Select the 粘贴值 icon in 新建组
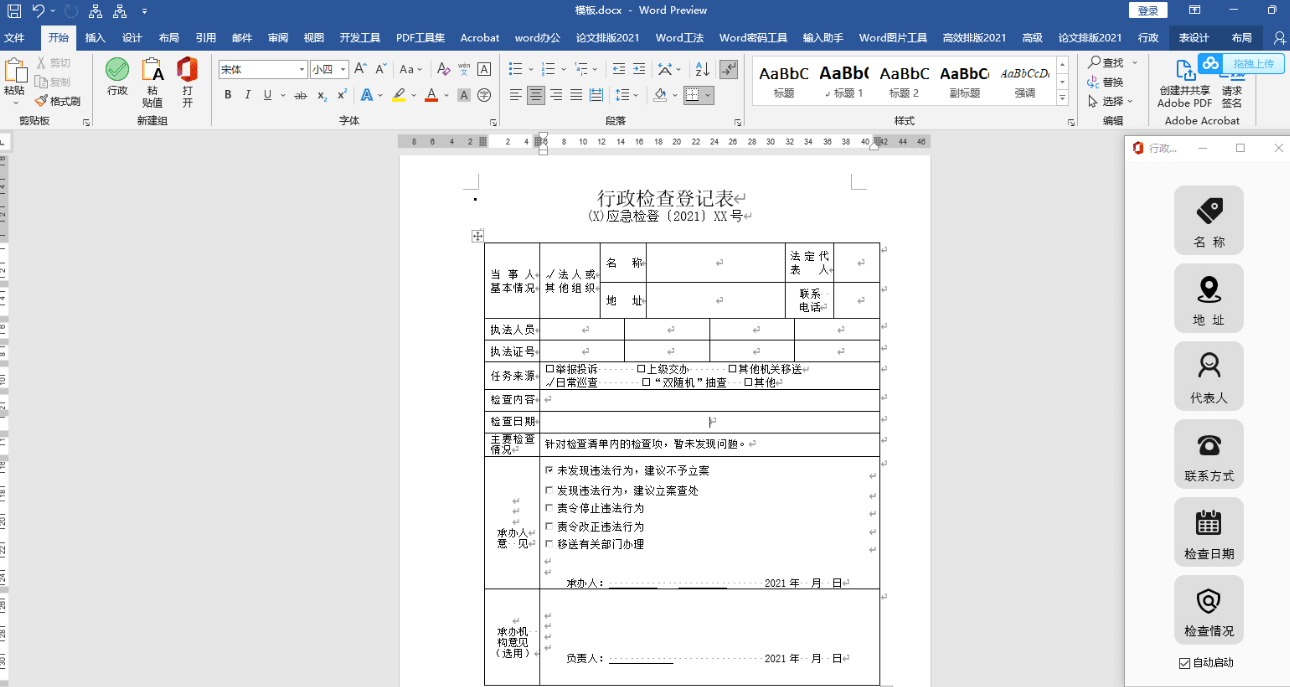Image resolution: width=1290 pixels, height=687 pixels. [x=152, y=80]
